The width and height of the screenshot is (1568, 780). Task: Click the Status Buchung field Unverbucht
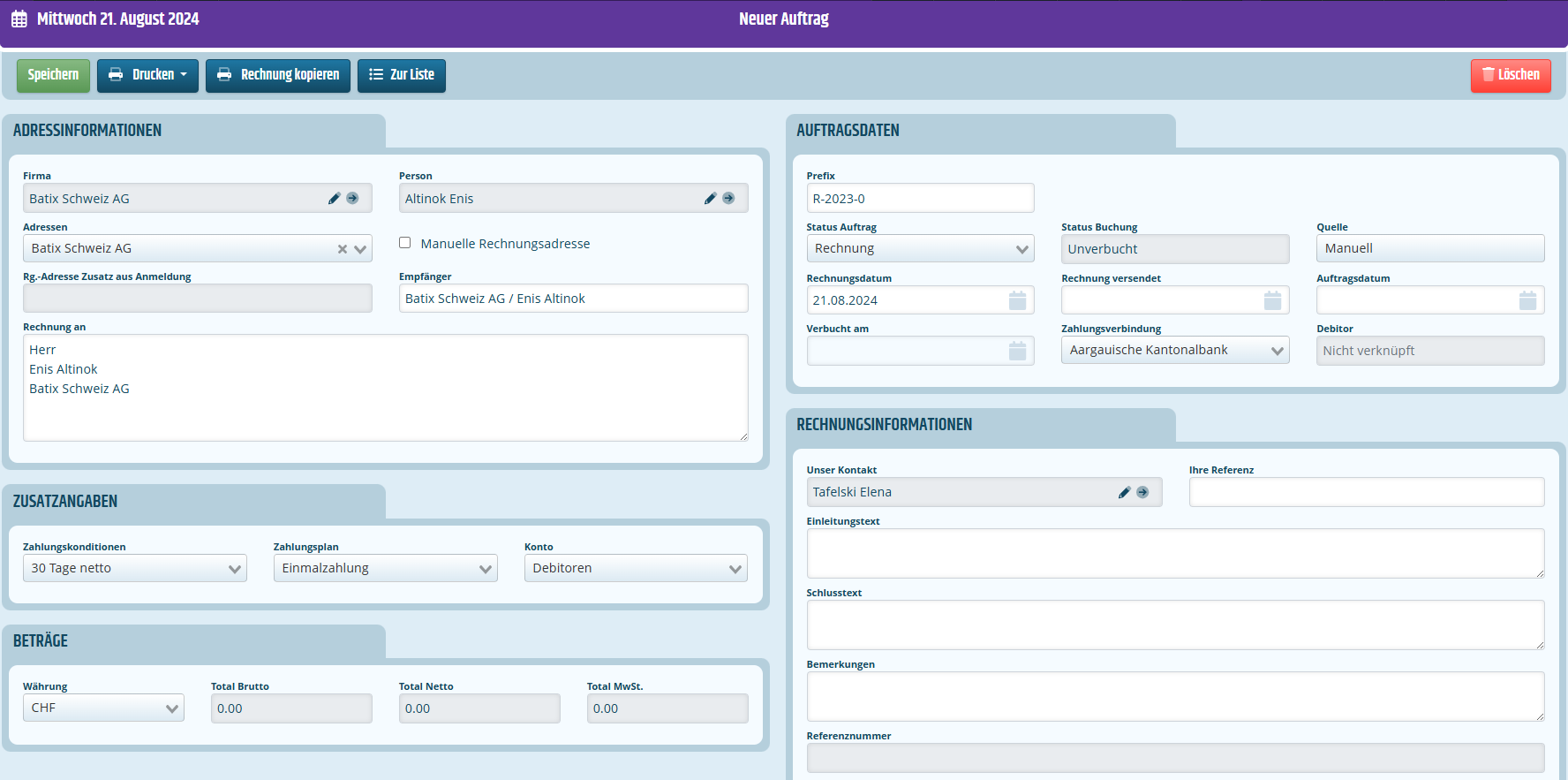(1175, 249)
